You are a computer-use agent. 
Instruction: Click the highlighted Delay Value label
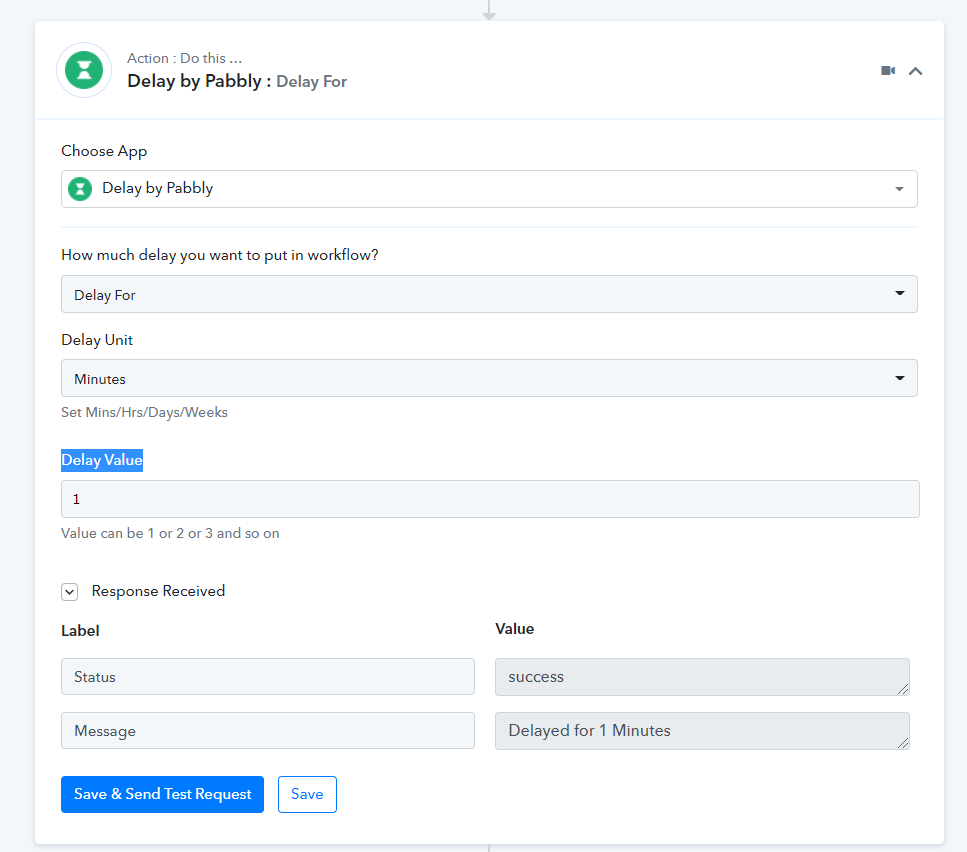tap(102, 460)
